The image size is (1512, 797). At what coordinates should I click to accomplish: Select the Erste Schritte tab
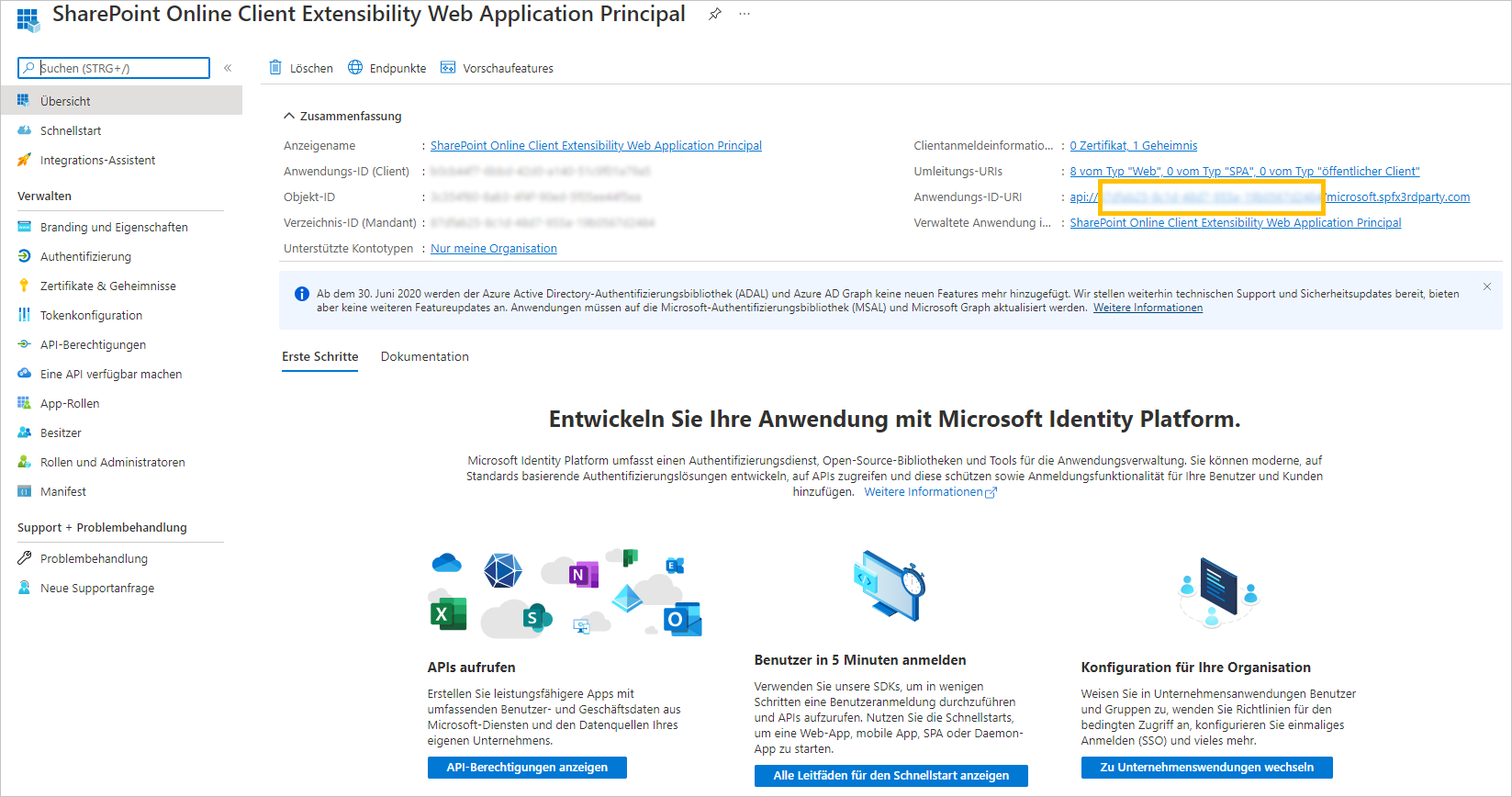320,356
